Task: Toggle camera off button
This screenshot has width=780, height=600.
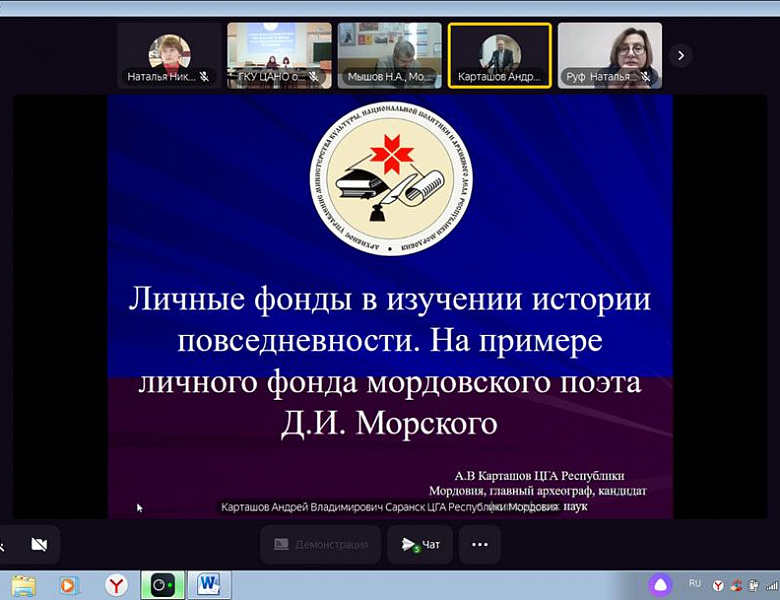Action: 39,544
